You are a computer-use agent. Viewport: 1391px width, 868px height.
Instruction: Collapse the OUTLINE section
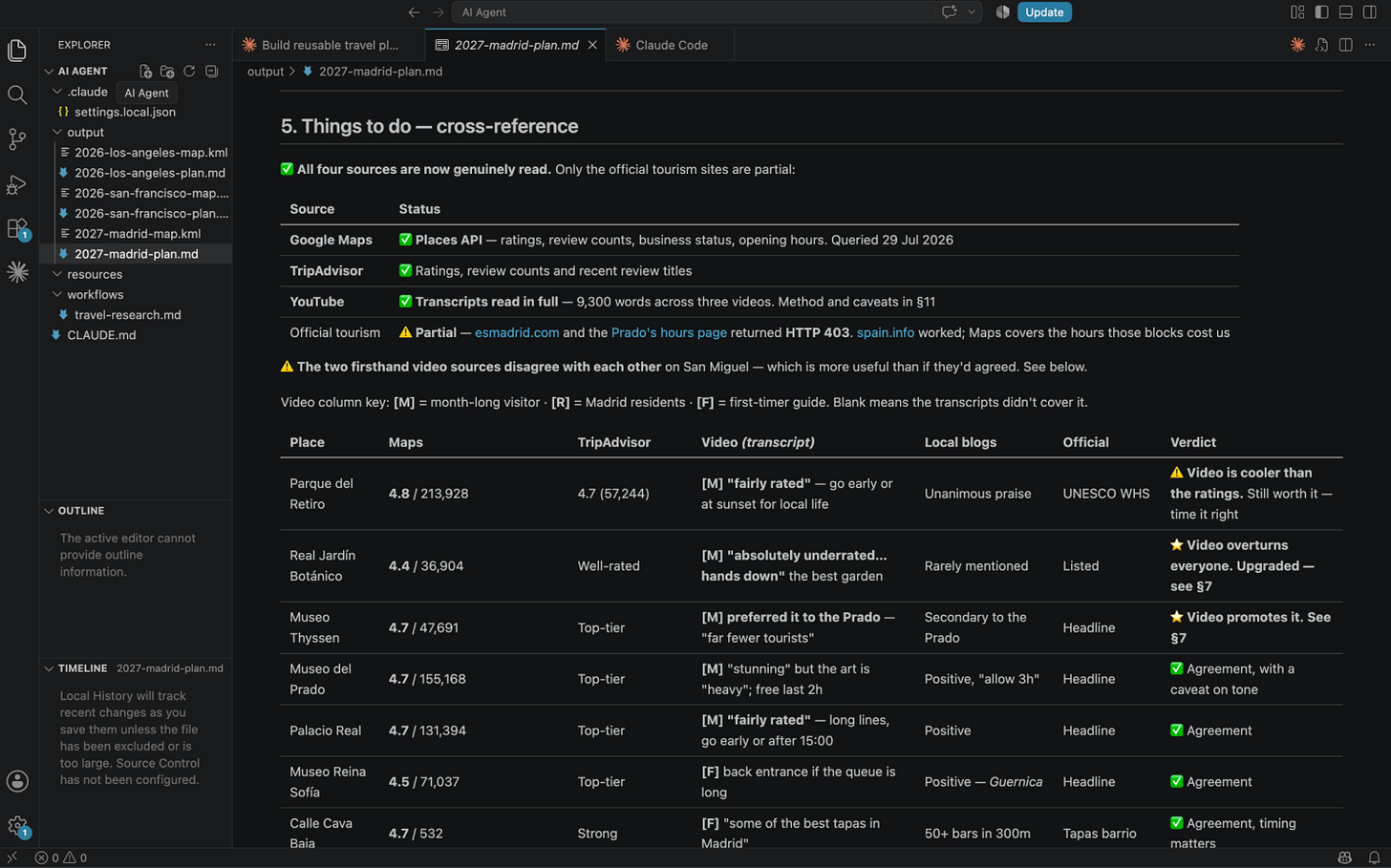coord(50,511)
